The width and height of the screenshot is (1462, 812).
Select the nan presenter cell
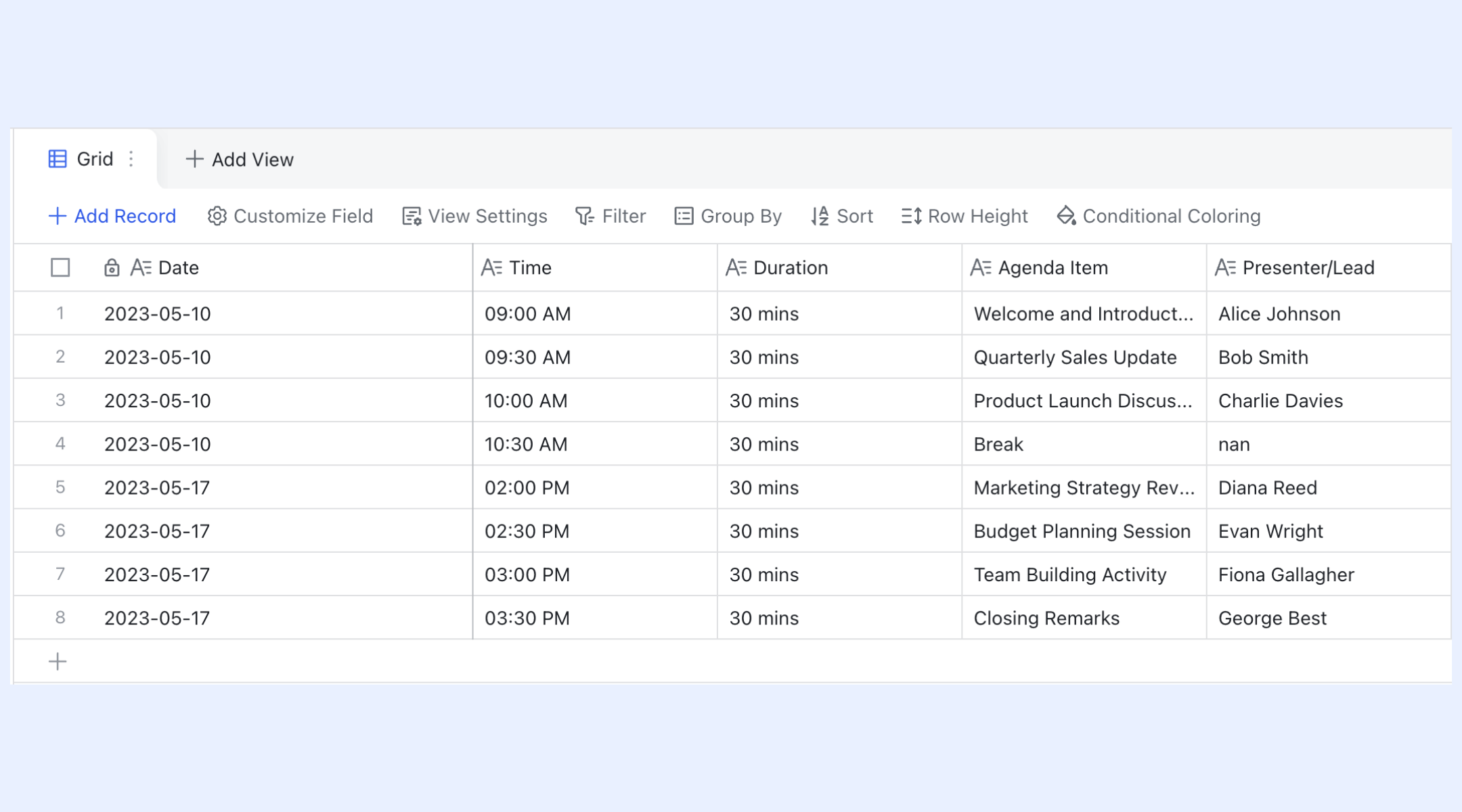[x=1329, y=444]
